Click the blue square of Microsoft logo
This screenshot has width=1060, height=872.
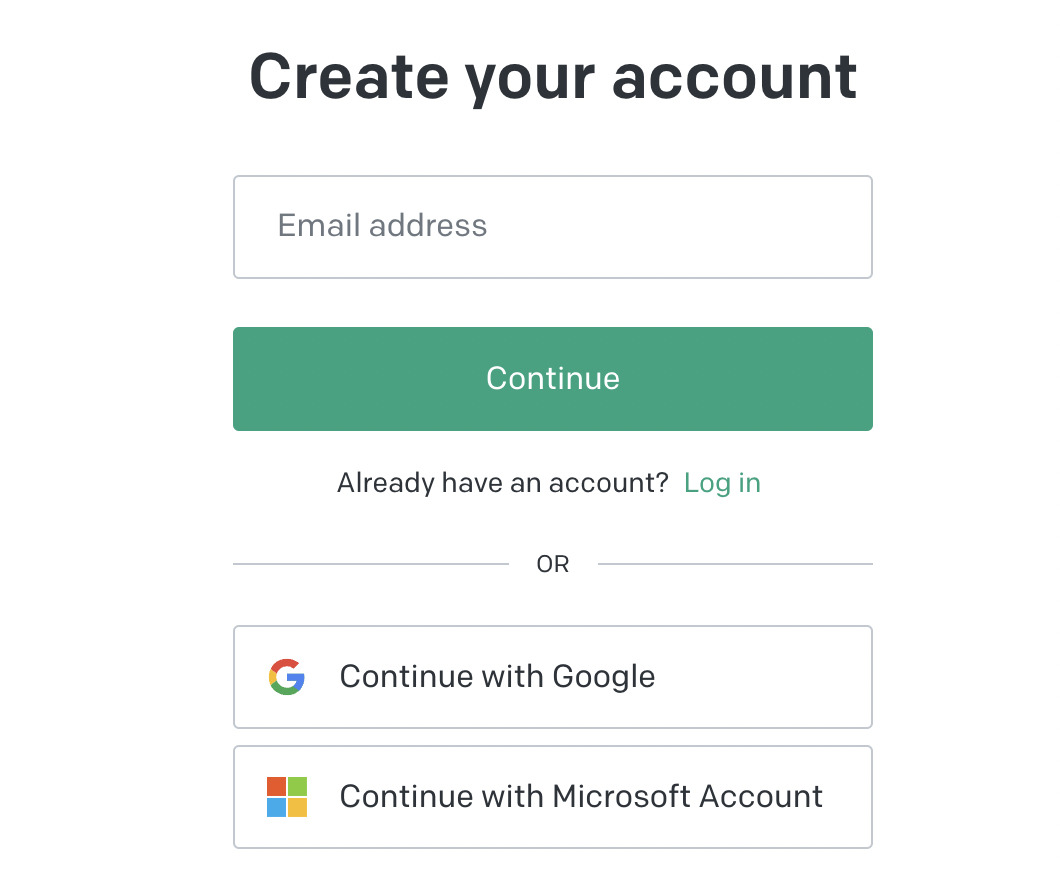click(x=276, y=808)
